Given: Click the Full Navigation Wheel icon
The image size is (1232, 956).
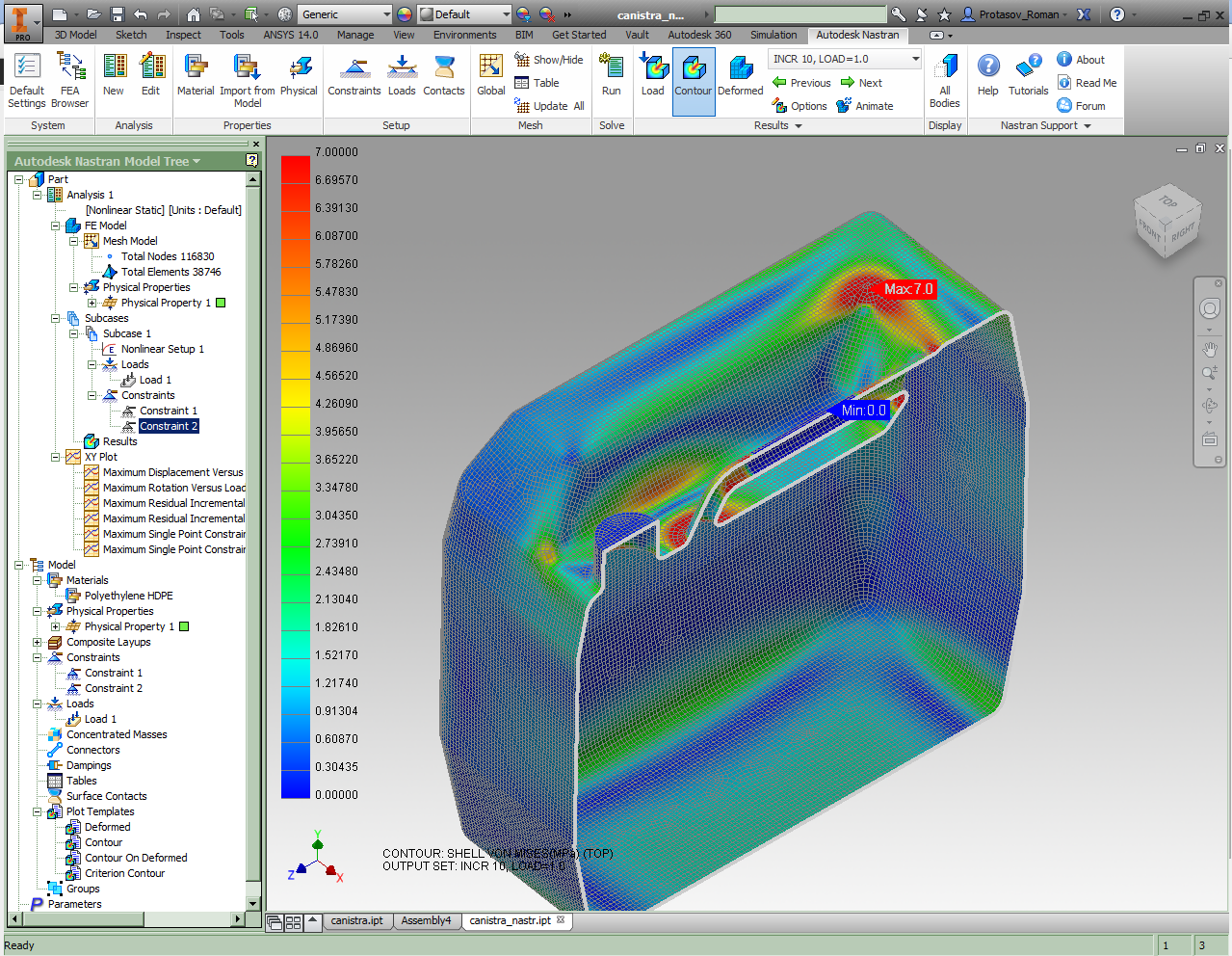Looking at the screenshot, I should [1209, 308].
